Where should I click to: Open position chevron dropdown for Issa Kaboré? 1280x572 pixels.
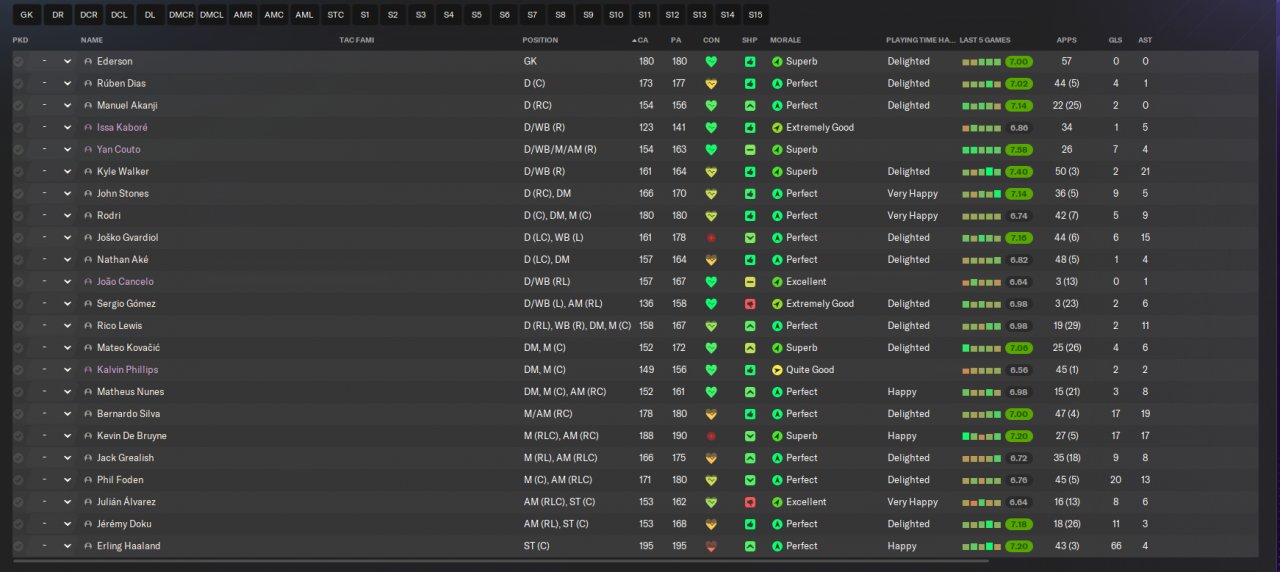[x=67, y=127]
